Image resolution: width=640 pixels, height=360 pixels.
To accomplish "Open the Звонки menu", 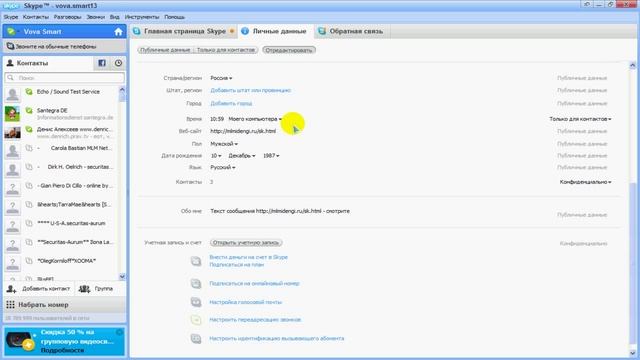I will coord(96,17).
